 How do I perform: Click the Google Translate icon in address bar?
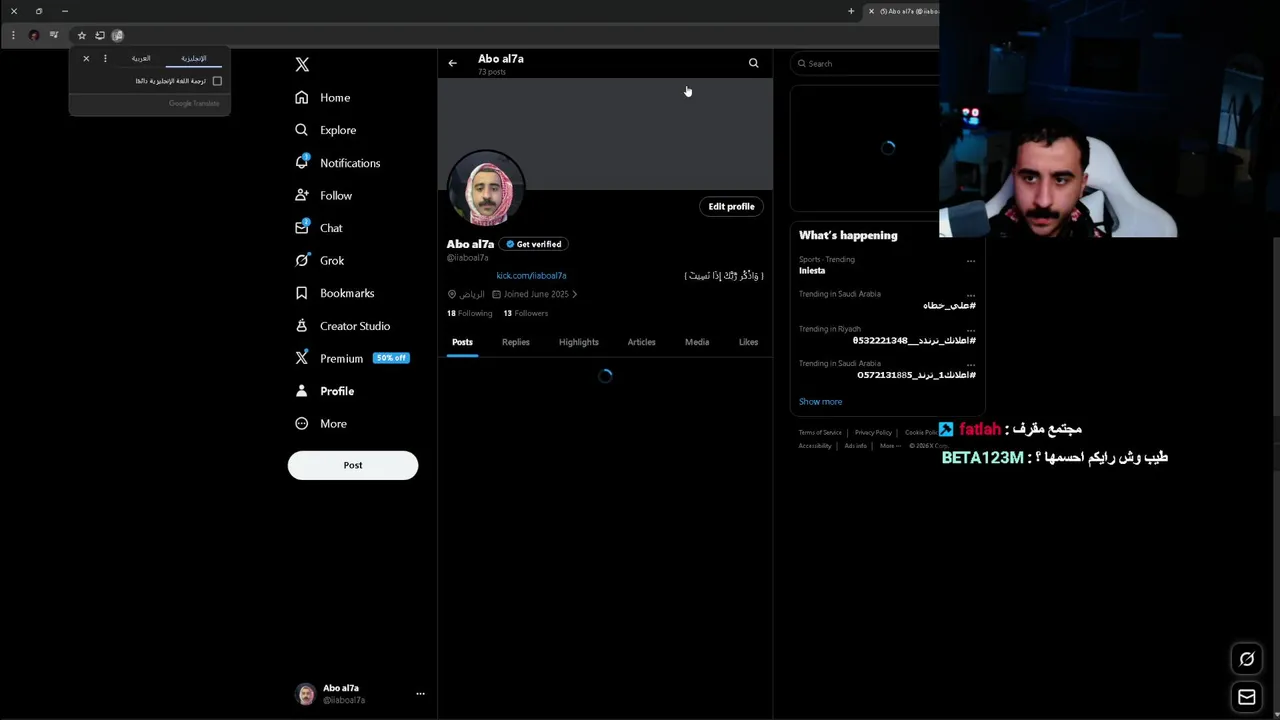(117, 35)
